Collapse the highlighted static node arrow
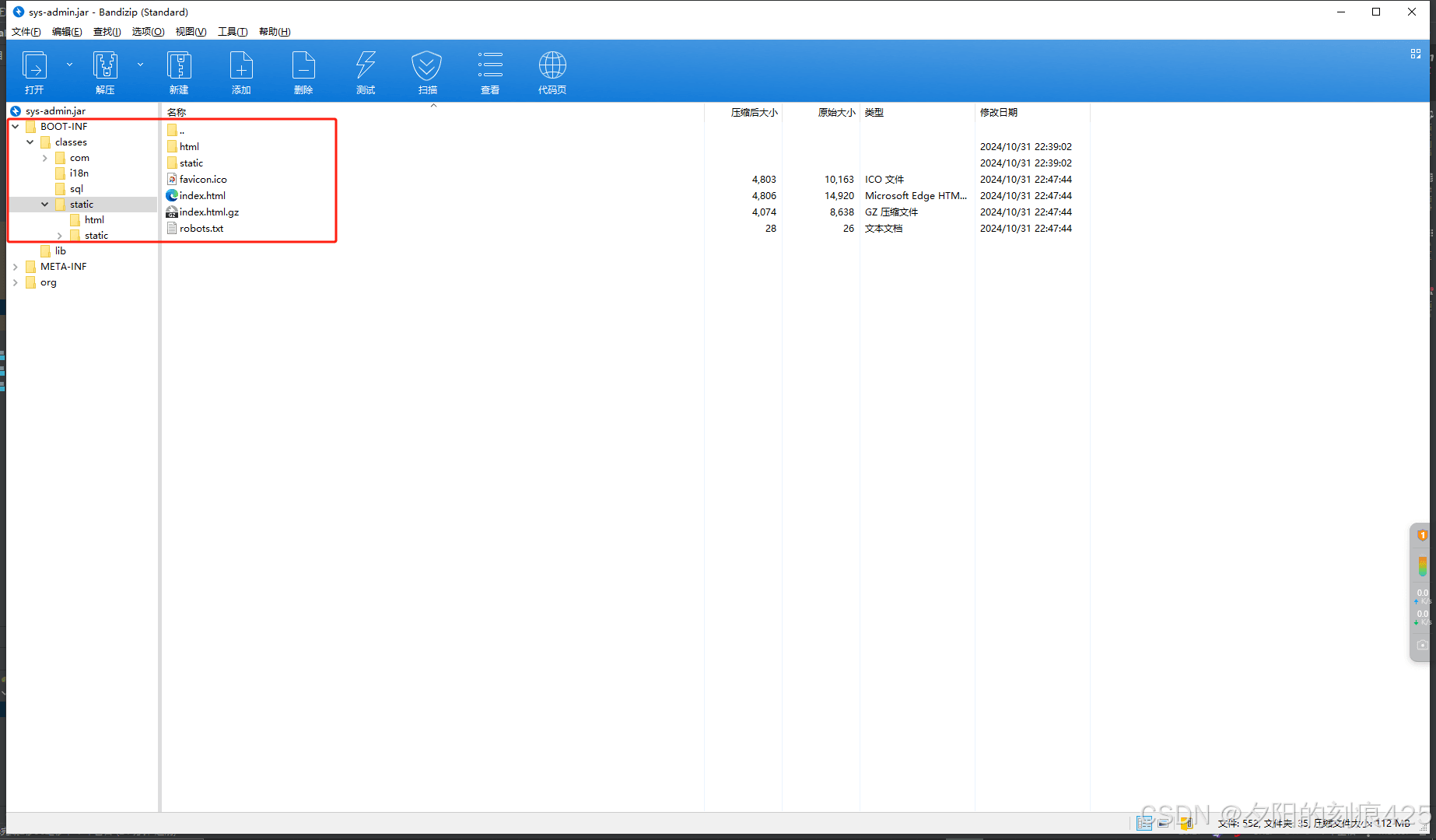Screen dimensions: 1436x840 45,204
